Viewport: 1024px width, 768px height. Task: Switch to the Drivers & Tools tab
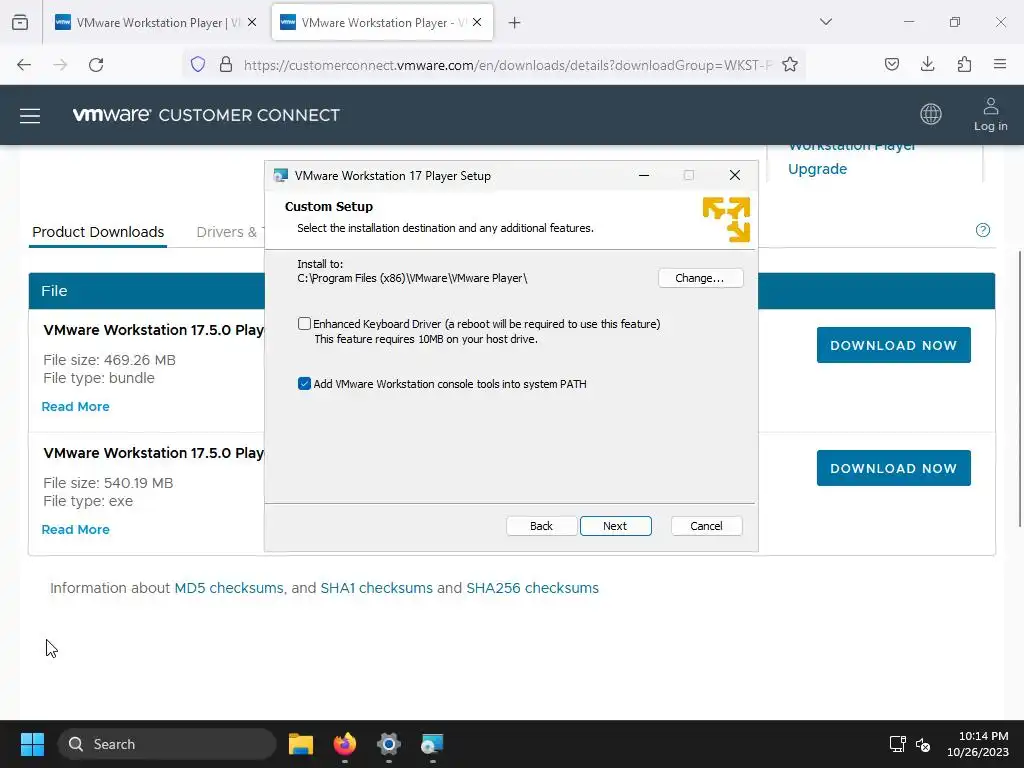coord(230,232)
